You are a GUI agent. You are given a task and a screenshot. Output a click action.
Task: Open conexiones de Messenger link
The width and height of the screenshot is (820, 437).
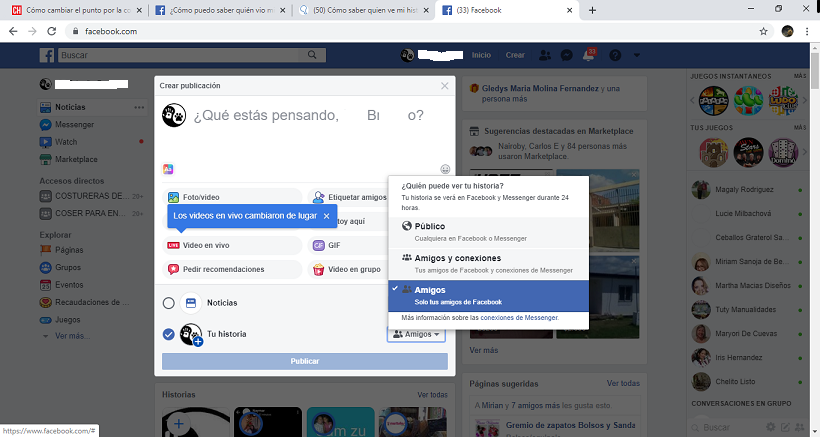519,317
